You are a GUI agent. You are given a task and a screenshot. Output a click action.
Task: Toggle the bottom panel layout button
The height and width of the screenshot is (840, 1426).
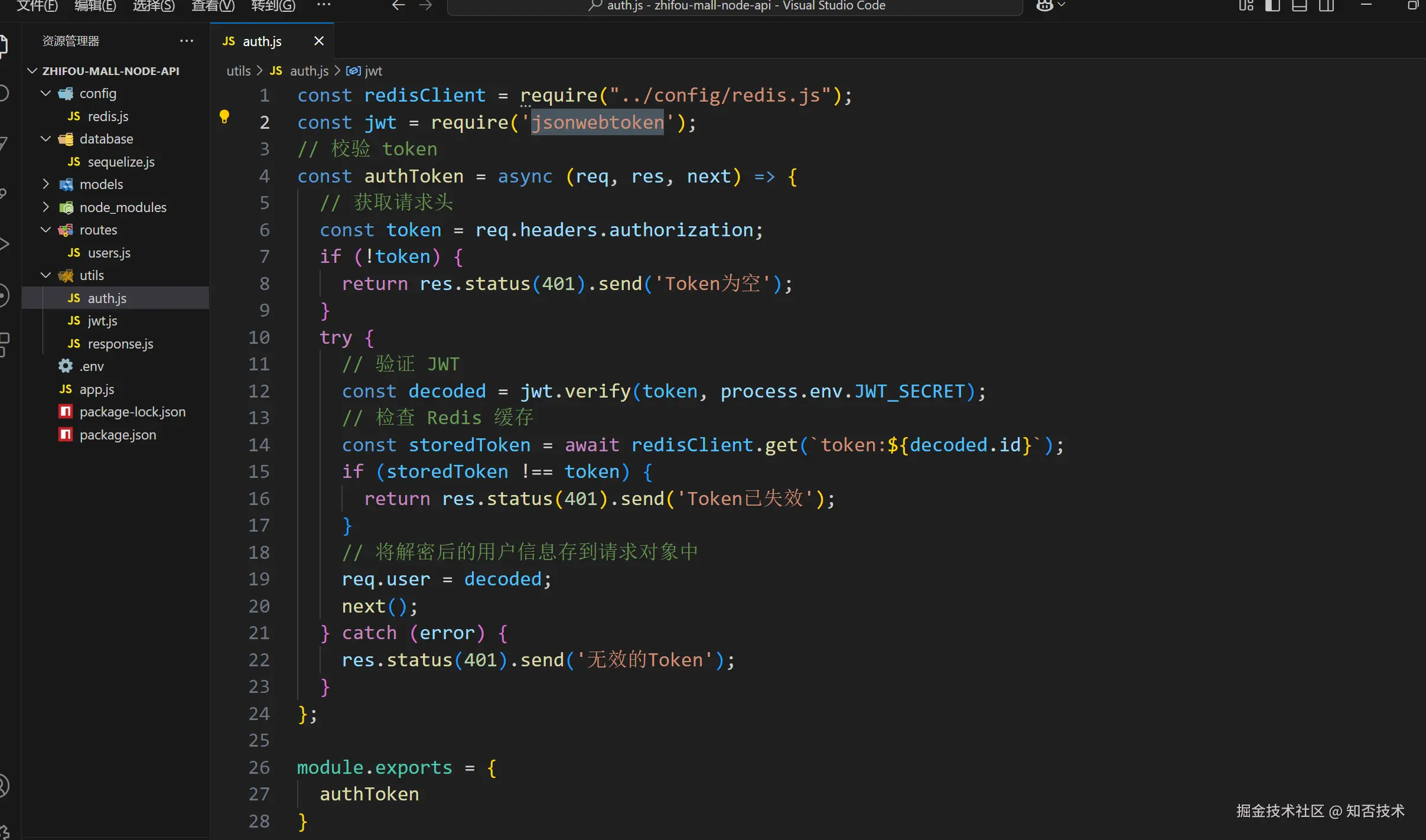(1299, 6)
